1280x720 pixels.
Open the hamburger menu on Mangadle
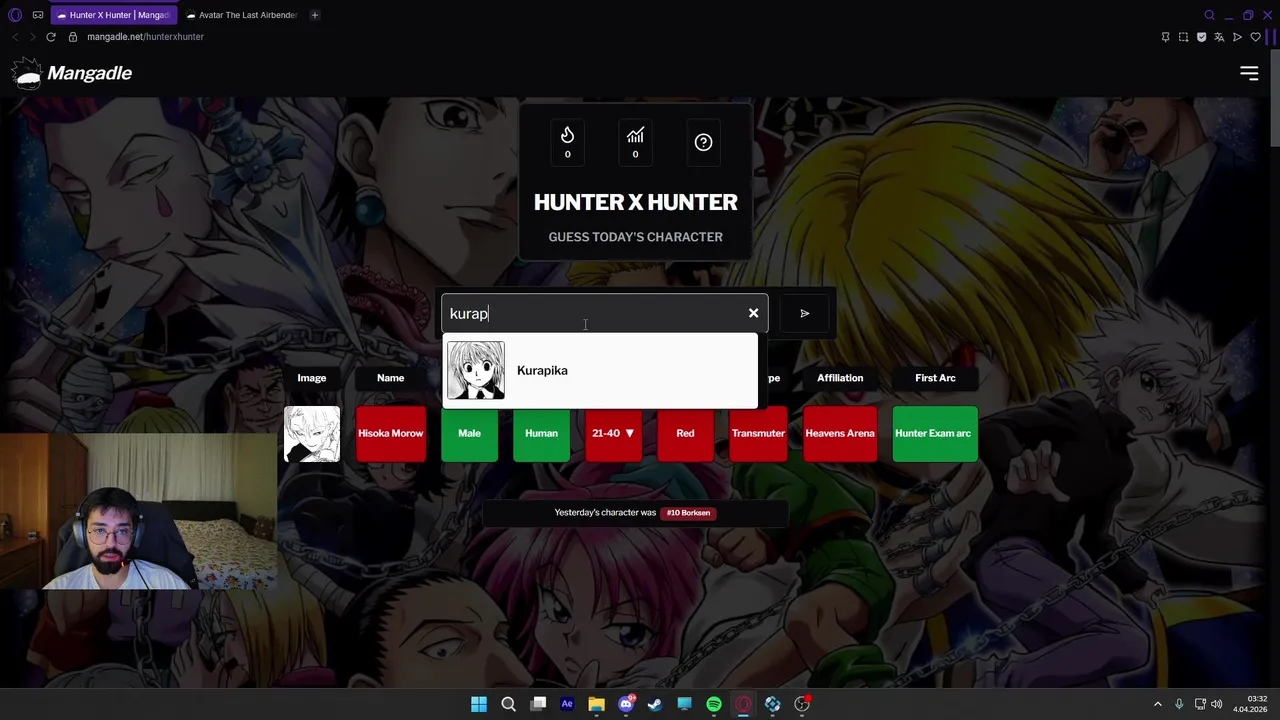click(x=1249, y=73)
